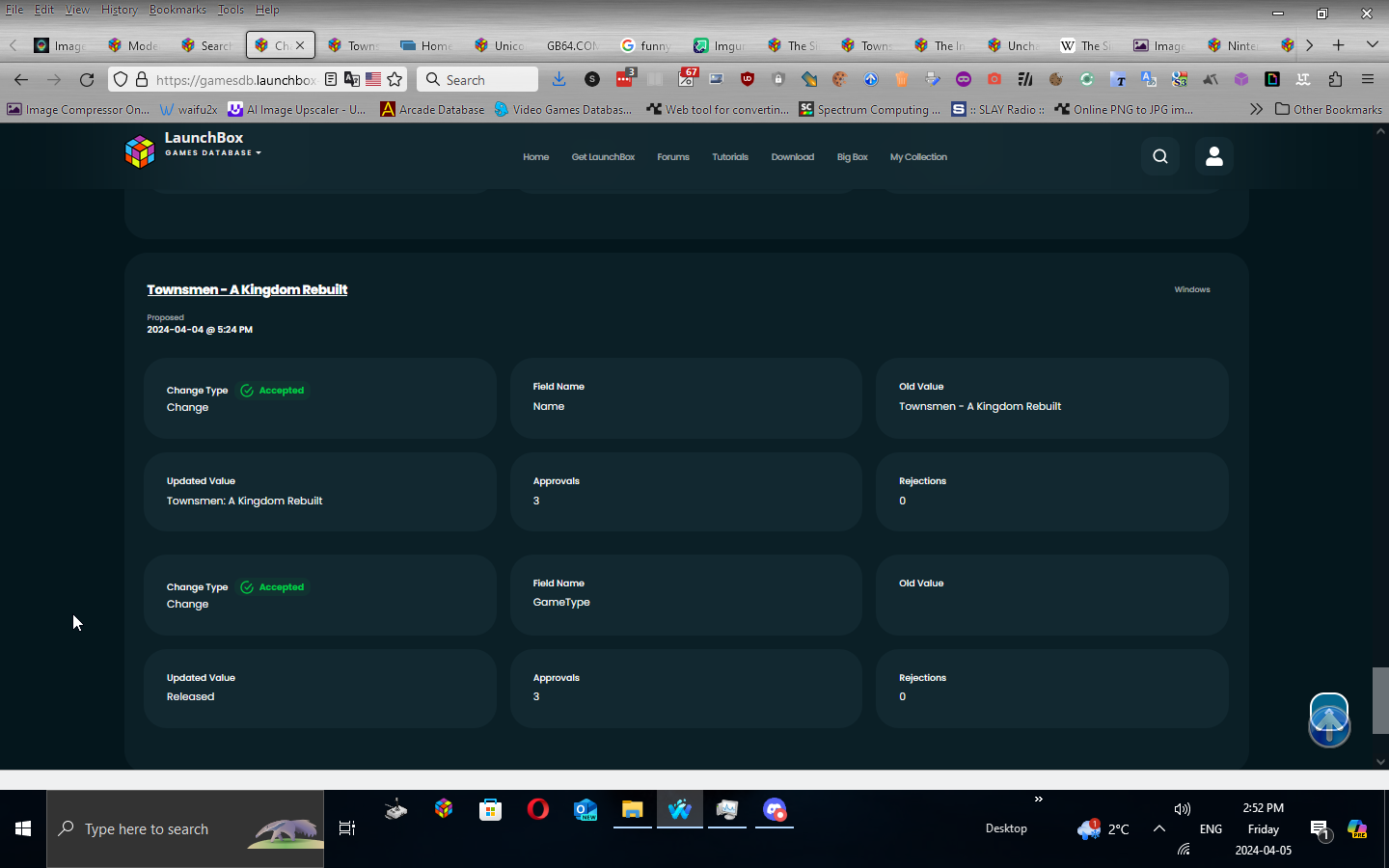Open the Big Box nav link
1389x868 pixels.
[853, 157]
